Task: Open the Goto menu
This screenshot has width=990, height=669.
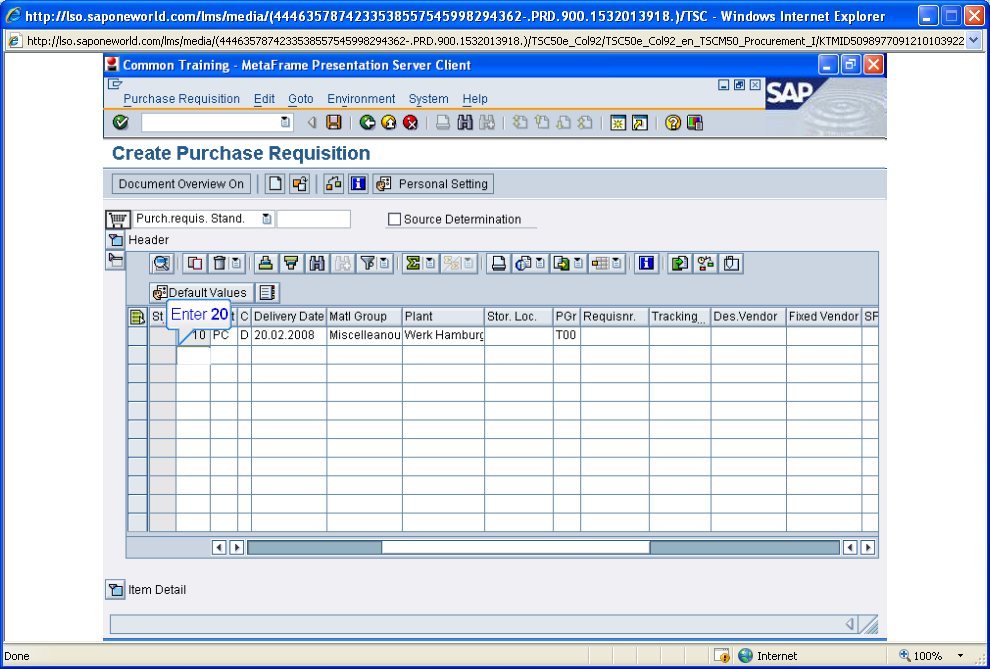Action: [301, 99]
